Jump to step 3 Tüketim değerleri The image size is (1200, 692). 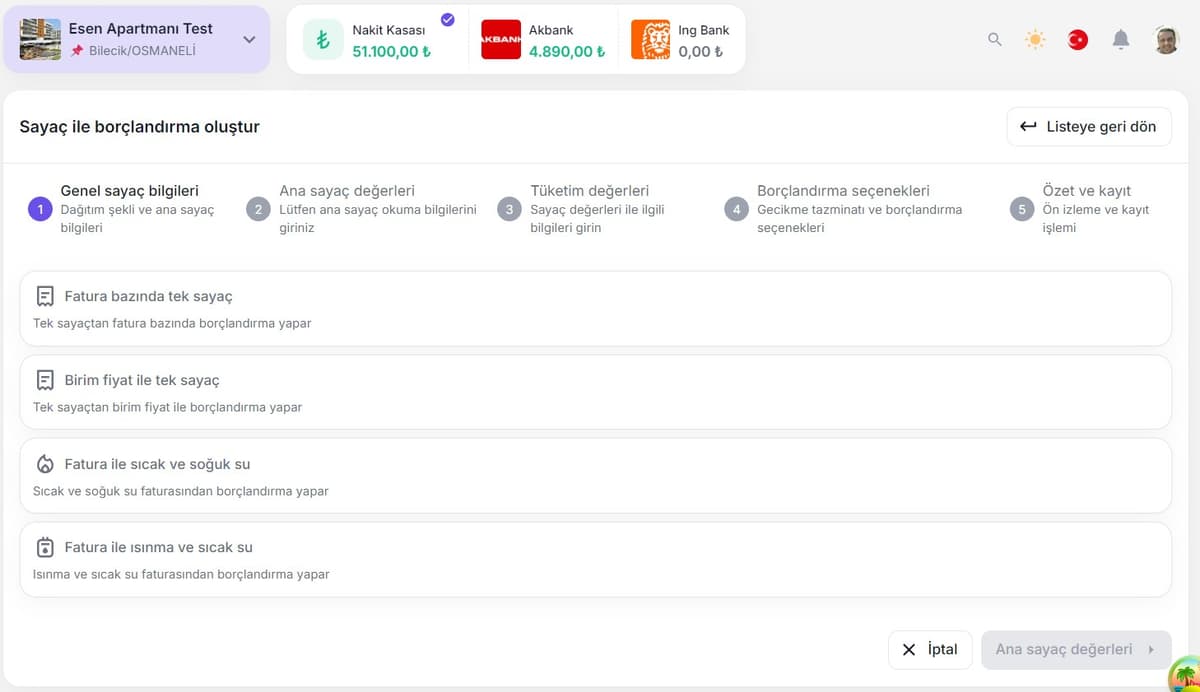click(x=589, y=191)
